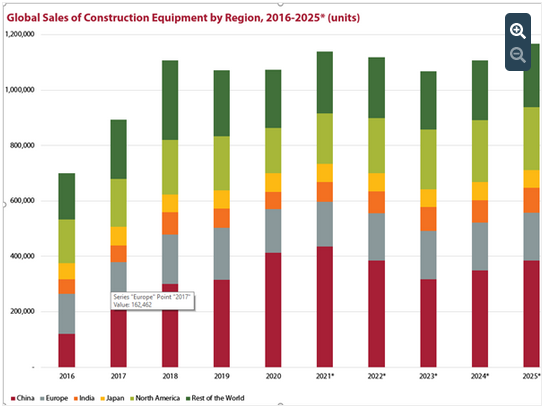This screenshot has width=546, height=410.
Task: Click the 2024 Rest of World segment
Action: click(480, 90)
